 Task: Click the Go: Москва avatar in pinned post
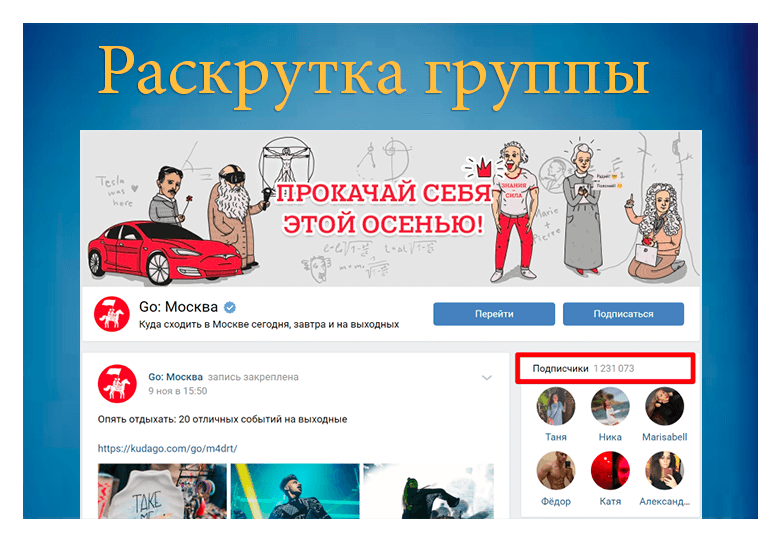coord(117,383)
